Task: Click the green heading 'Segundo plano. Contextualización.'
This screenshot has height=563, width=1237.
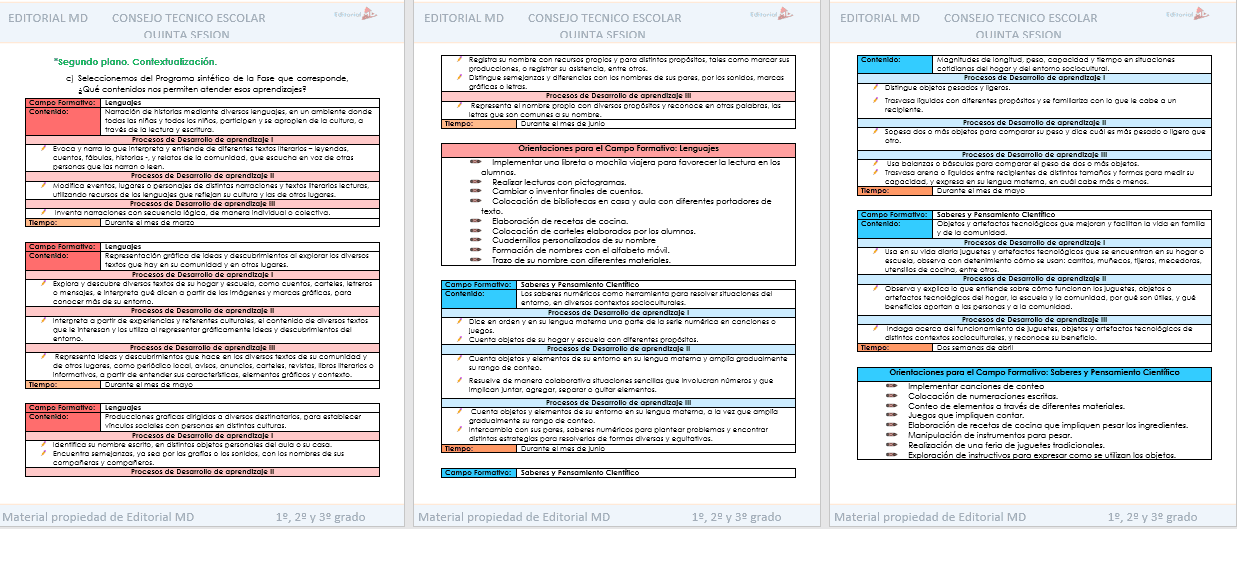Action: coord(135,62)
